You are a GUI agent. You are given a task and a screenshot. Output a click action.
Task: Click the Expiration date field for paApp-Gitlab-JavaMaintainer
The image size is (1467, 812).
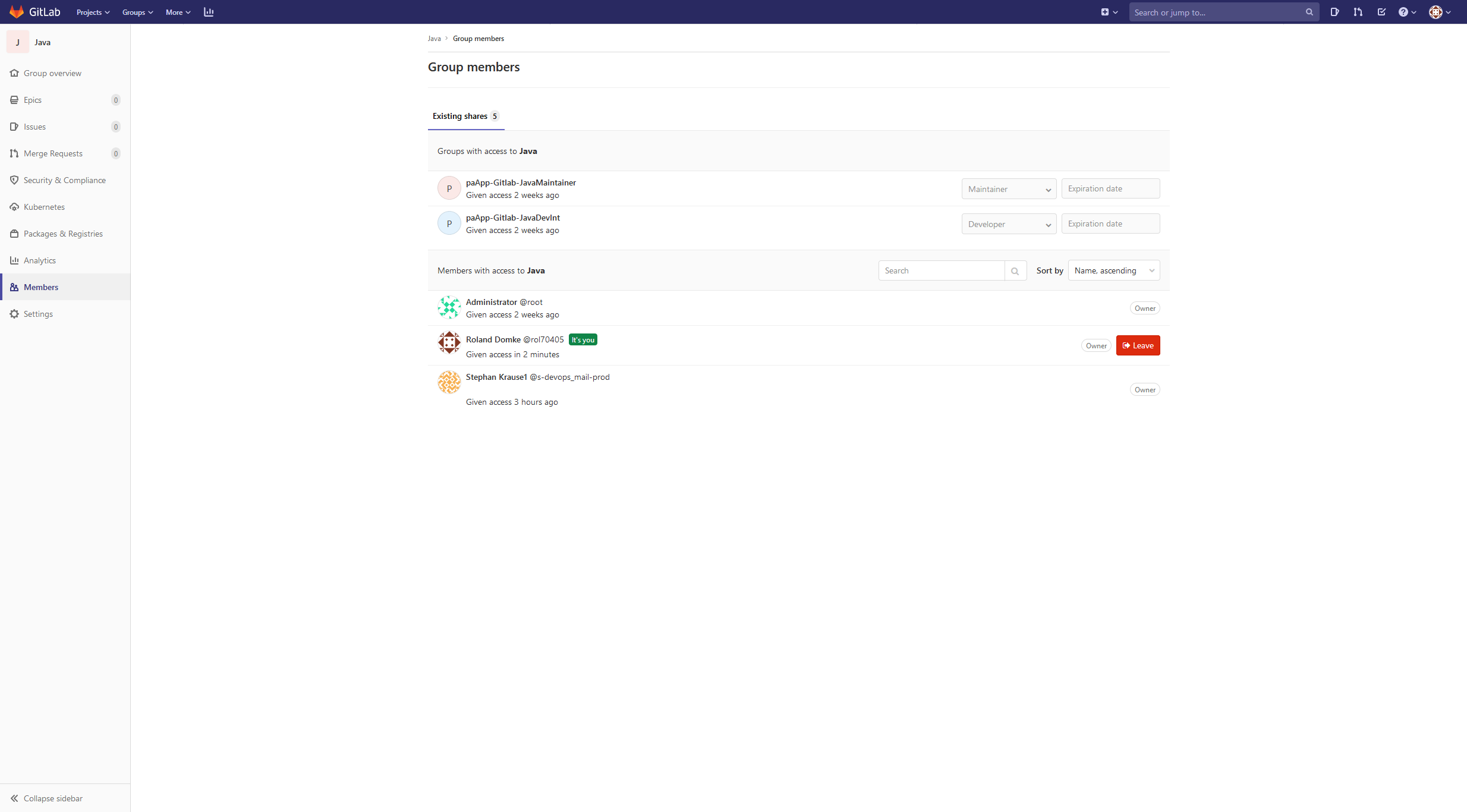[1110, 188]
